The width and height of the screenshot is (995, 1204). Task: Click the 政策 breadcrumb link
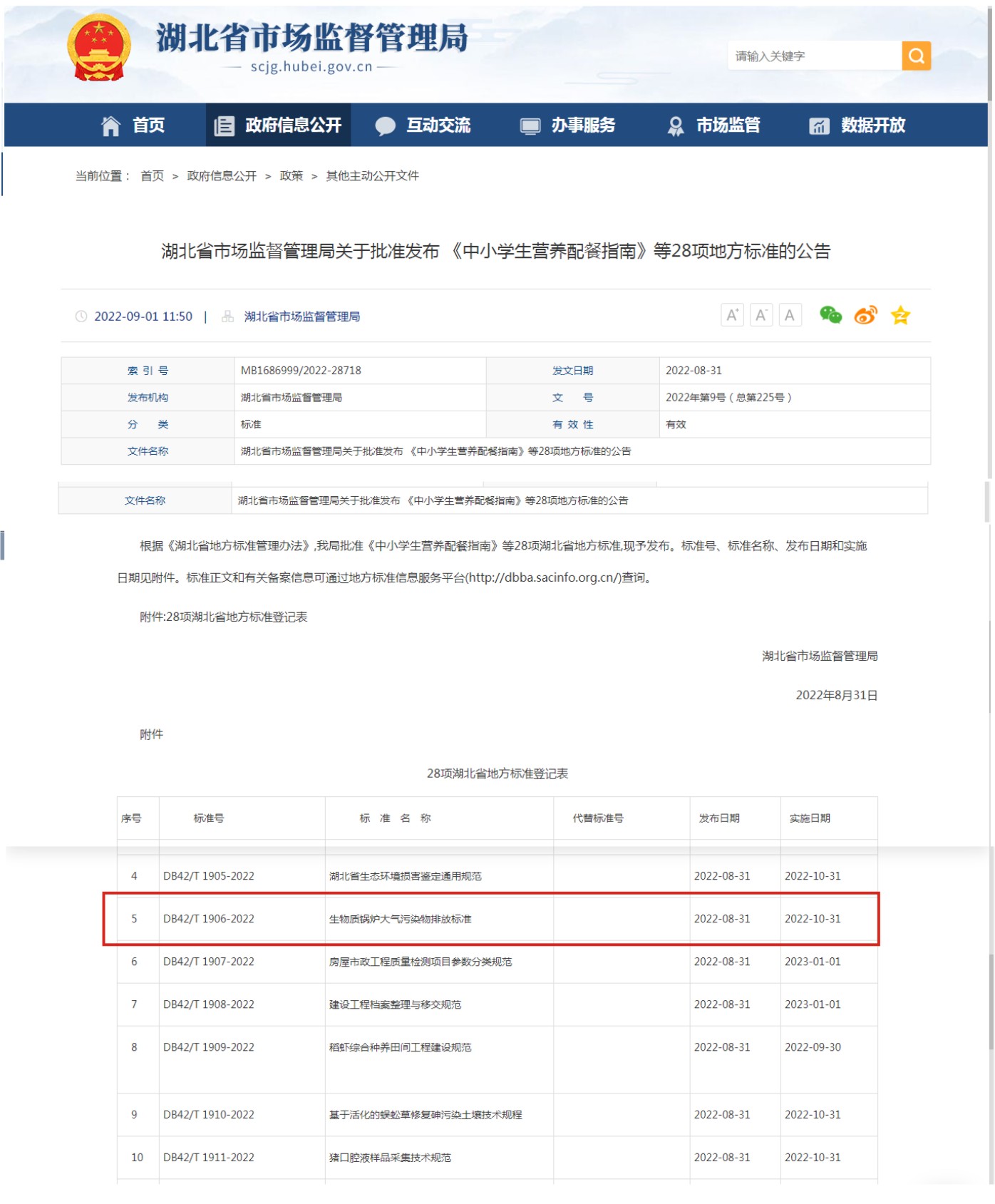tap(291, 176)
